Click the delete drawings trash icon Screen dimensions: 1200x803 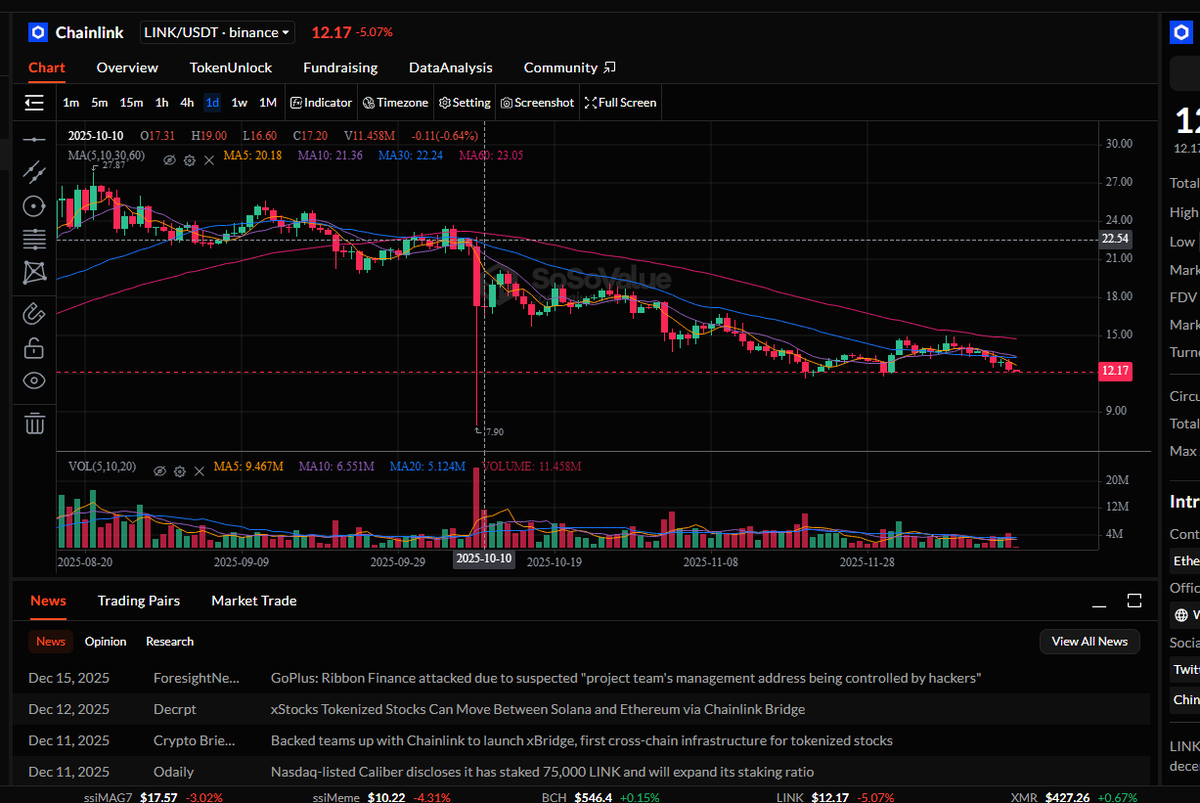click(x=34, y=423)
